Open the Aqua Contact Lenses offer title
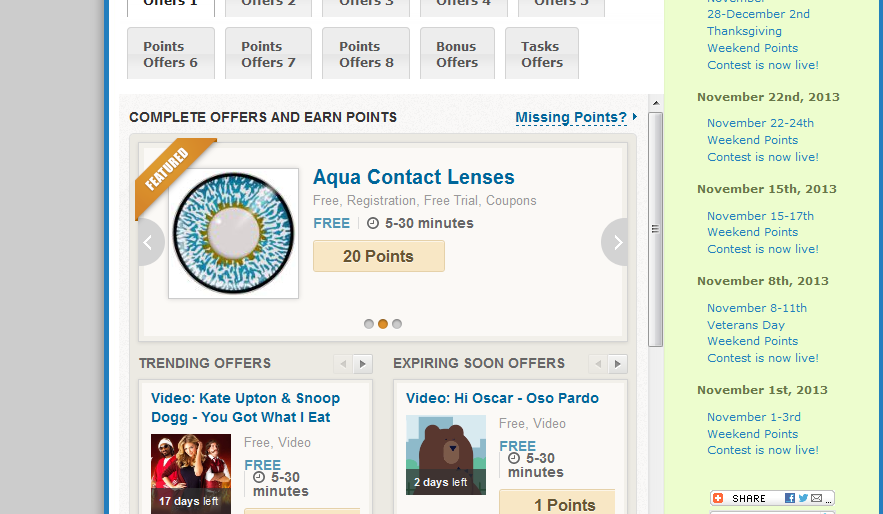The image size is (883, 514). coord(414,178)
